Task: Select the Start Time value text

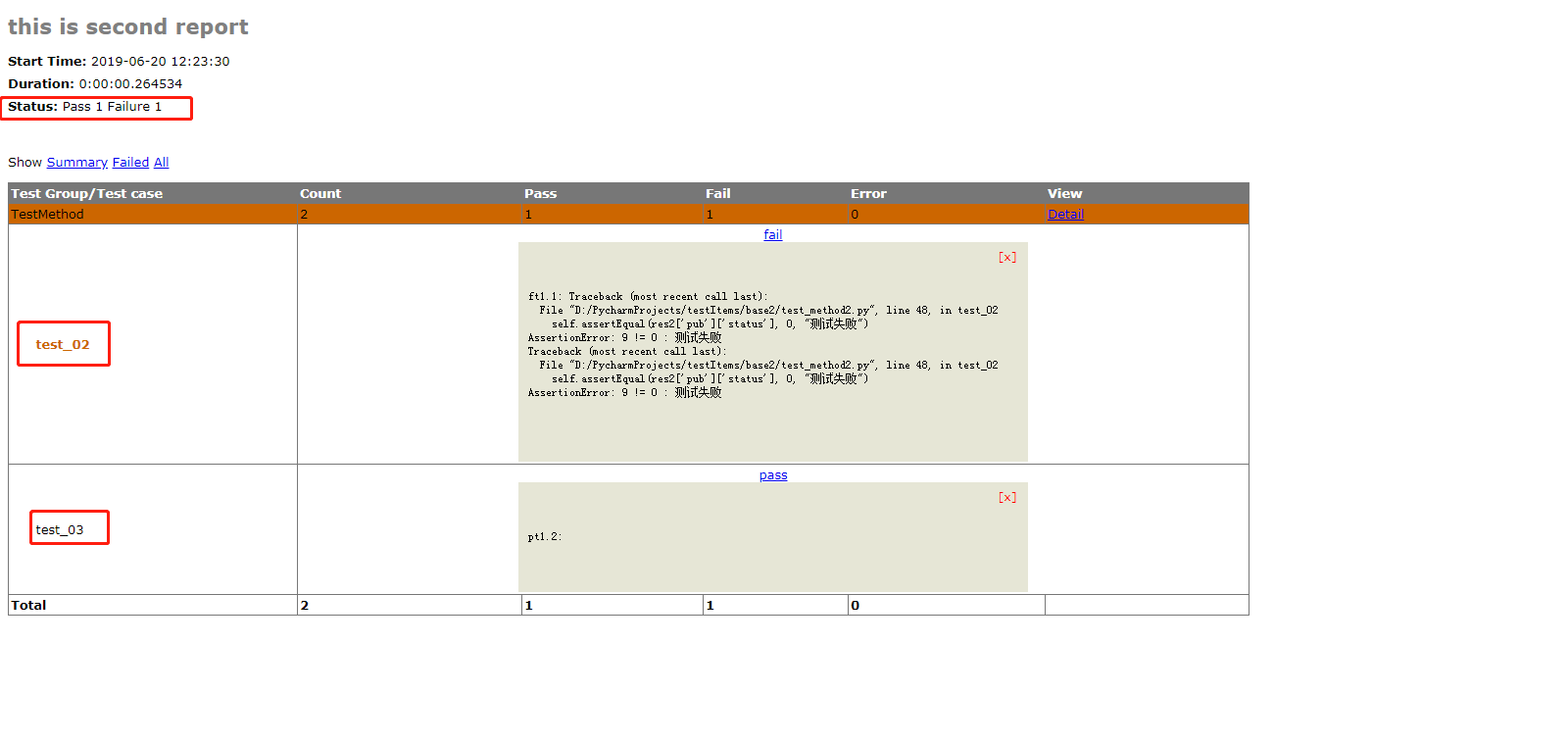Action: tap(161, 61)
